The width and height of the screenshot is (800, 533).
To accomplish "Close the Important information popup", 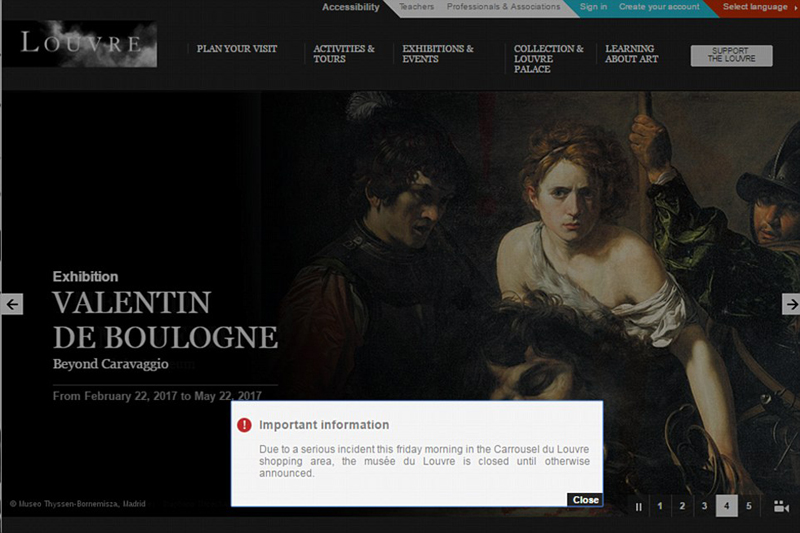I will click(585, 500).
